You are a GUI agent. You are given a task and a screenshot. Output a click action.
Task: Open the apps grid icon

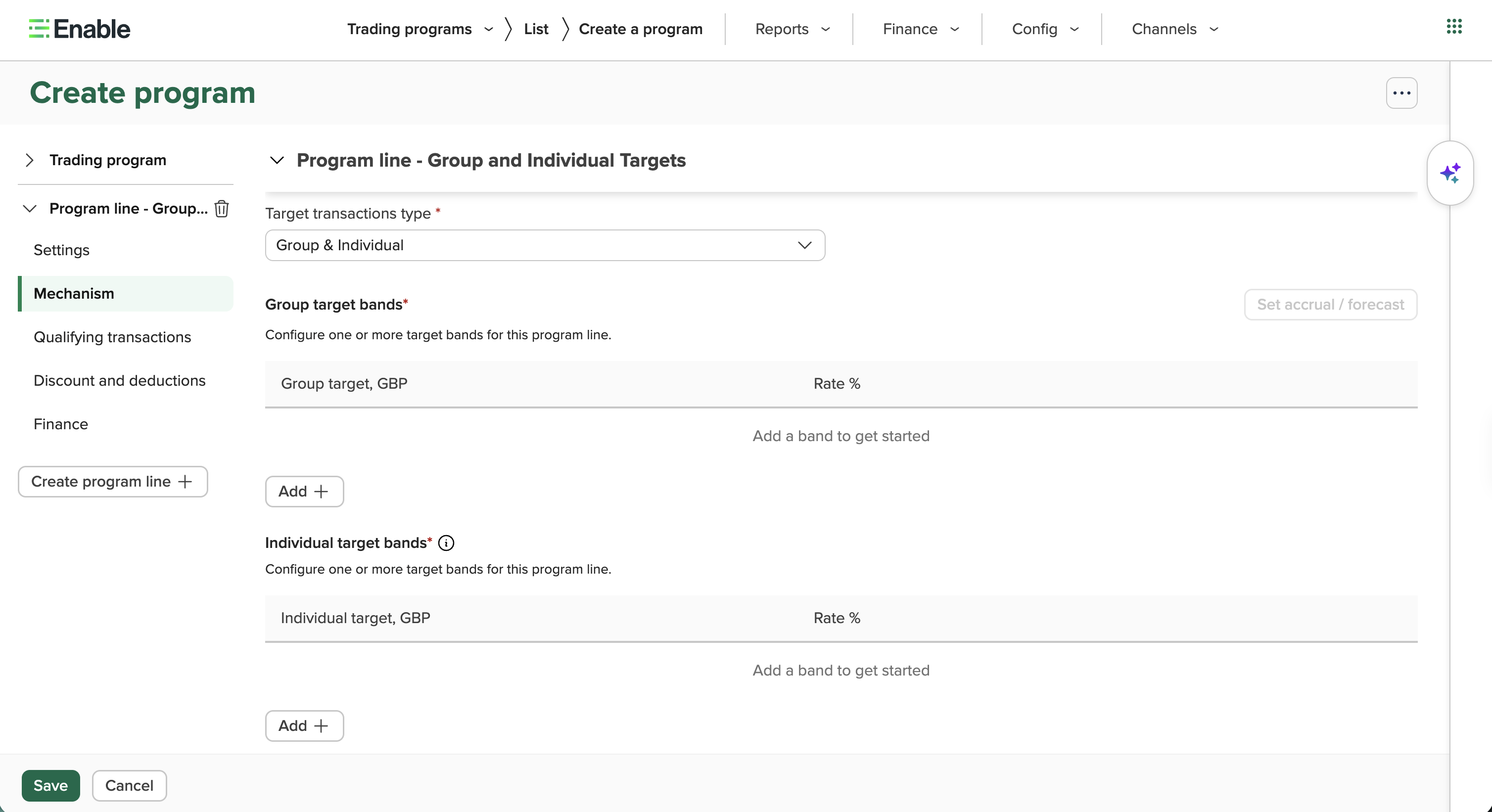[1454, 27]
